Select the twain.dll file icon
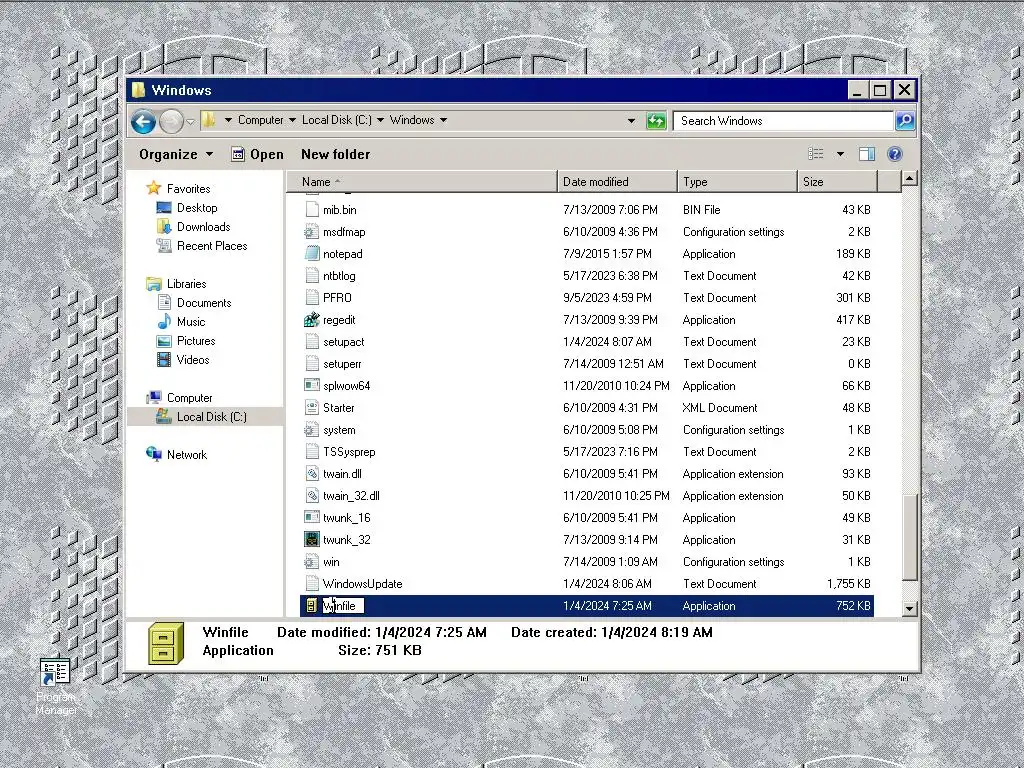Image resolution: width=1024 pixels, height=768 pixels. pyautogui.click(x=312, y=473)
